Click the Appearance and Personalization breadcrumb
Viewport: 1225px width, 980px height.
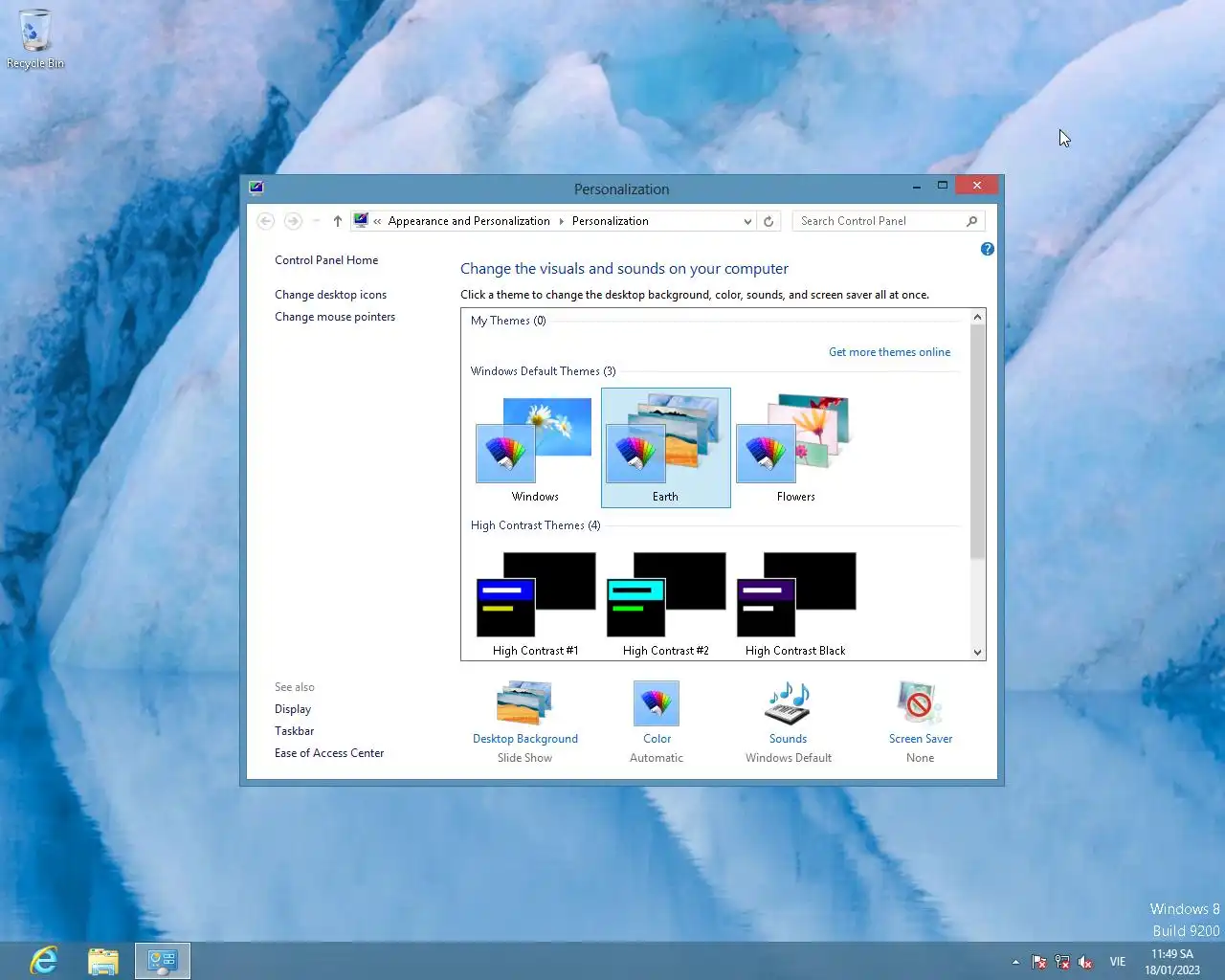(x=469, y=221)
